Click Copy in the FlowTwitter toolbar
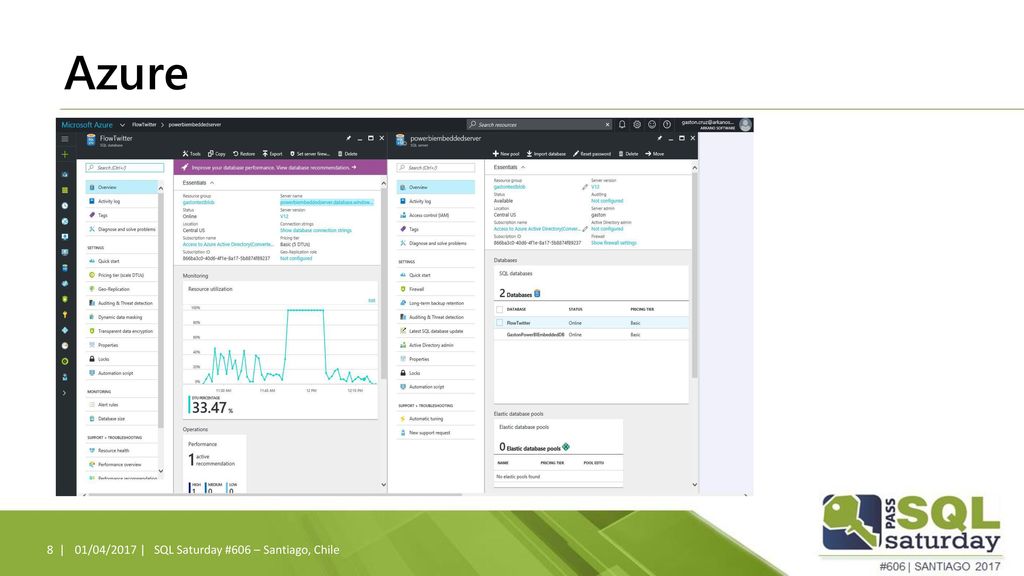 coord(217,154)
